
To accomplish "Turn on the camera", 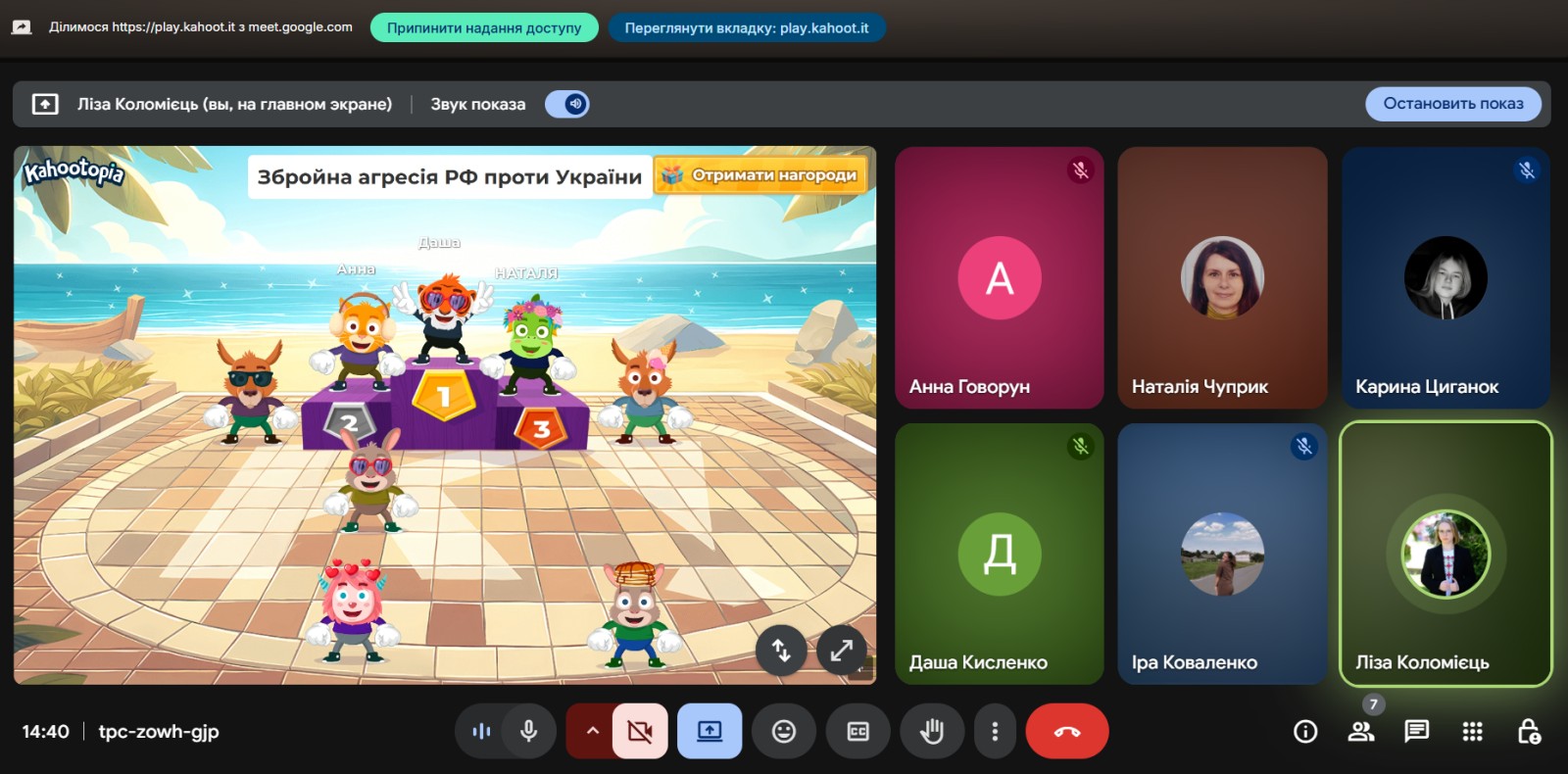I will point(640,731).
